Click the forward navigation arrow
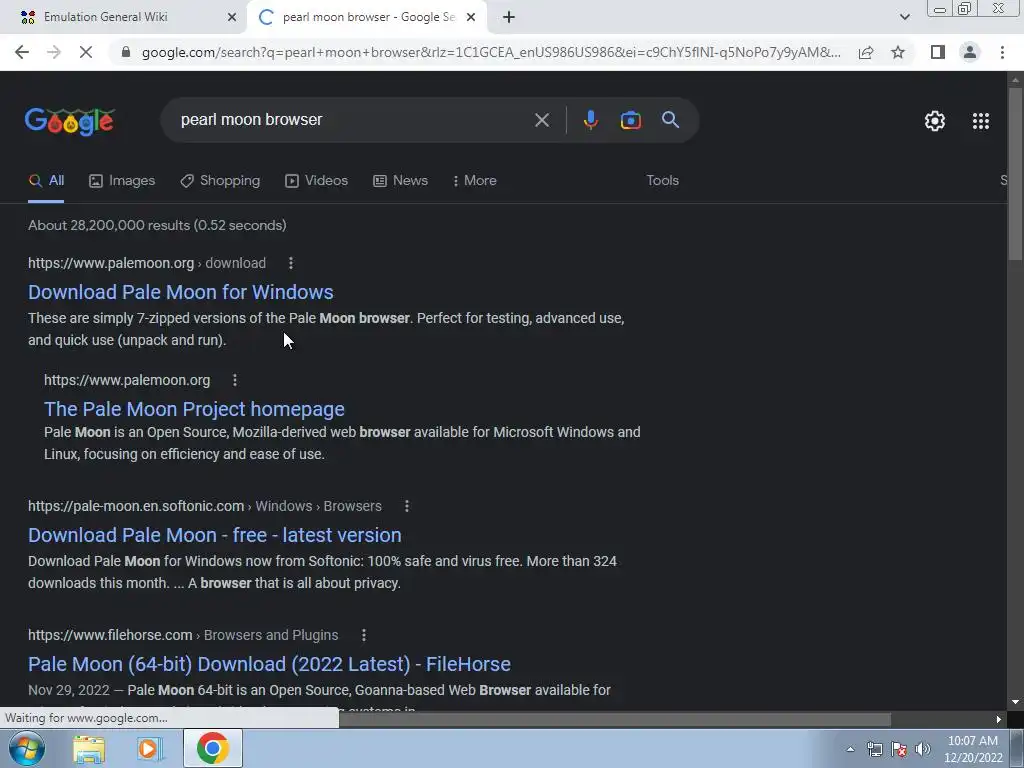This screenshot has height=768, width=1024. [x=54, y=52]
